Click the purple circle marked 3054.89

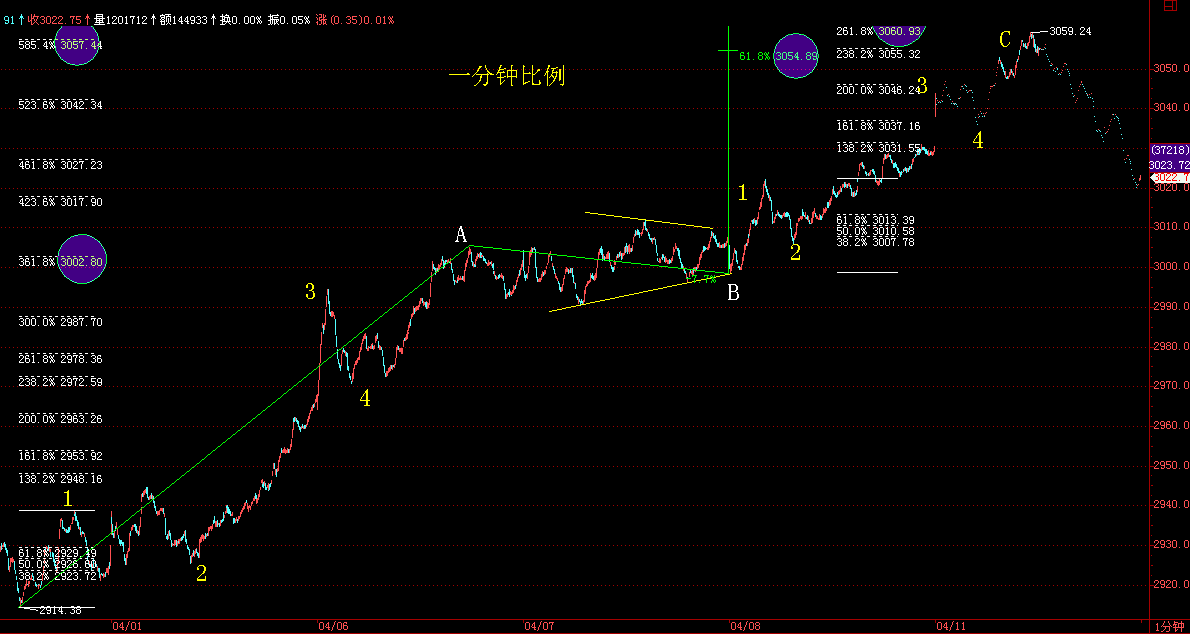pyautogui.click(x=796, y=56)
